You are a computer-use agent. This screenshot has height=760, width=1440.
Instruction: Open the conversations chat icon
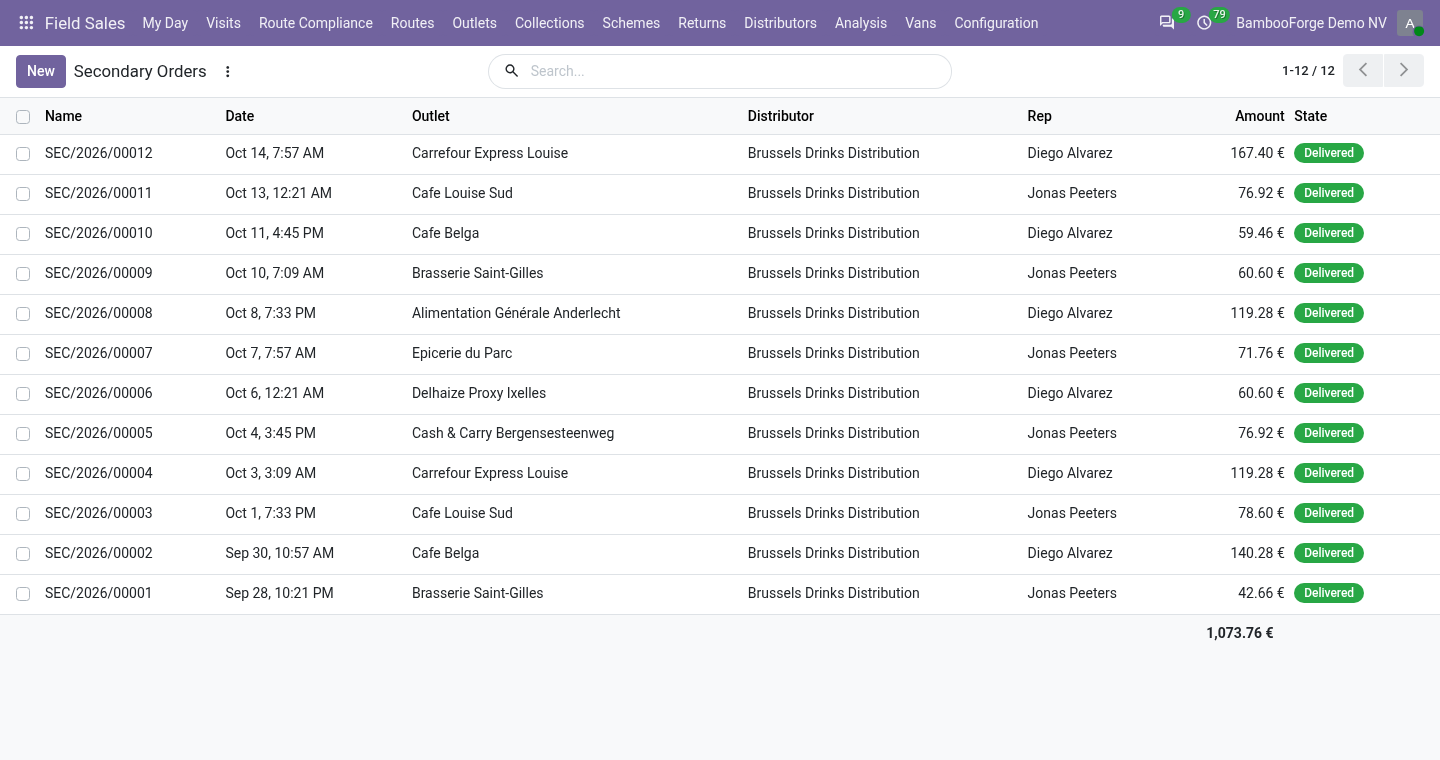click(1167, 23)
